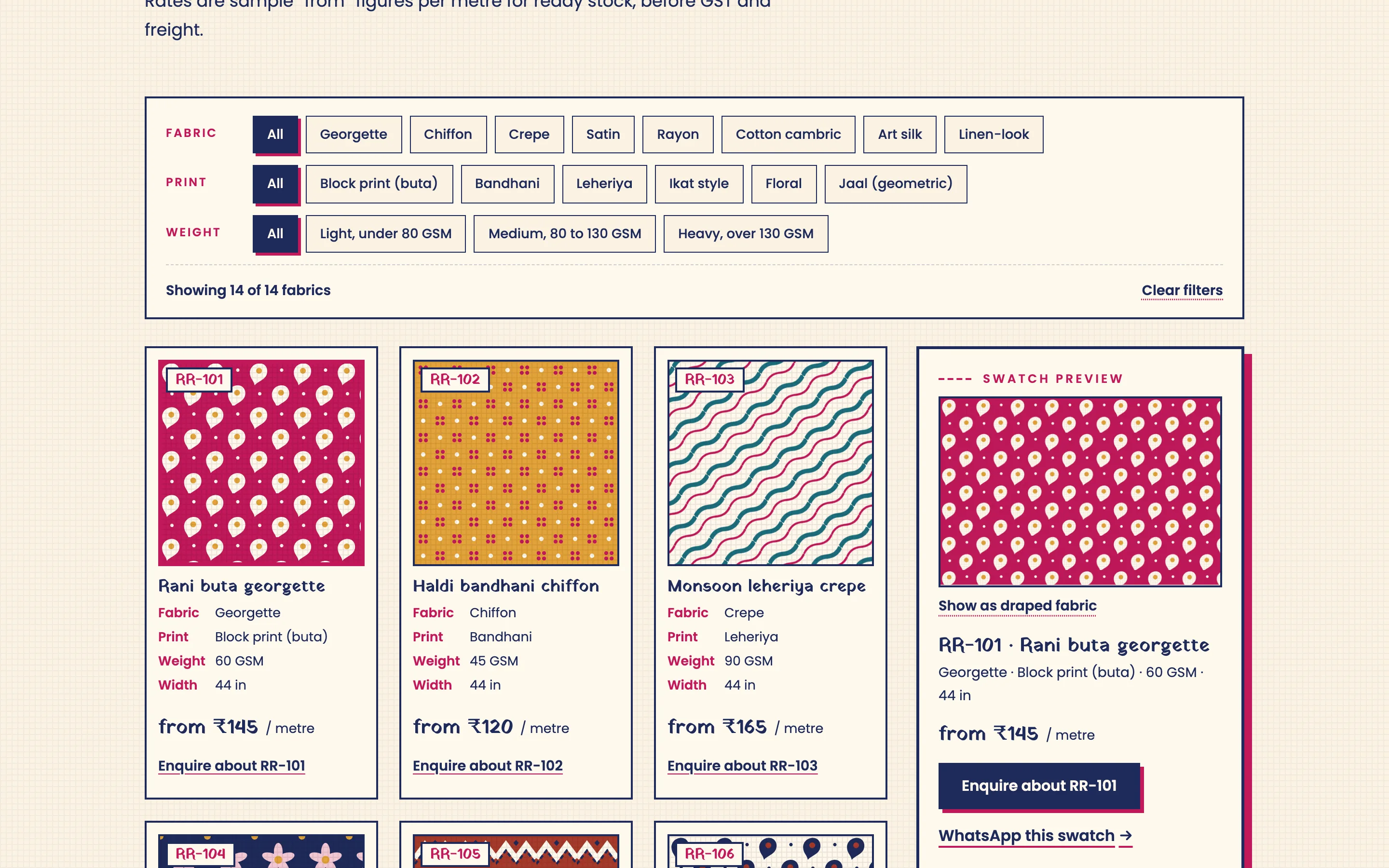This screenshot has height=868, width=1389.
Task: Click the 'Showing 14 of 14 fabrics' text
Action: [248, 290]
